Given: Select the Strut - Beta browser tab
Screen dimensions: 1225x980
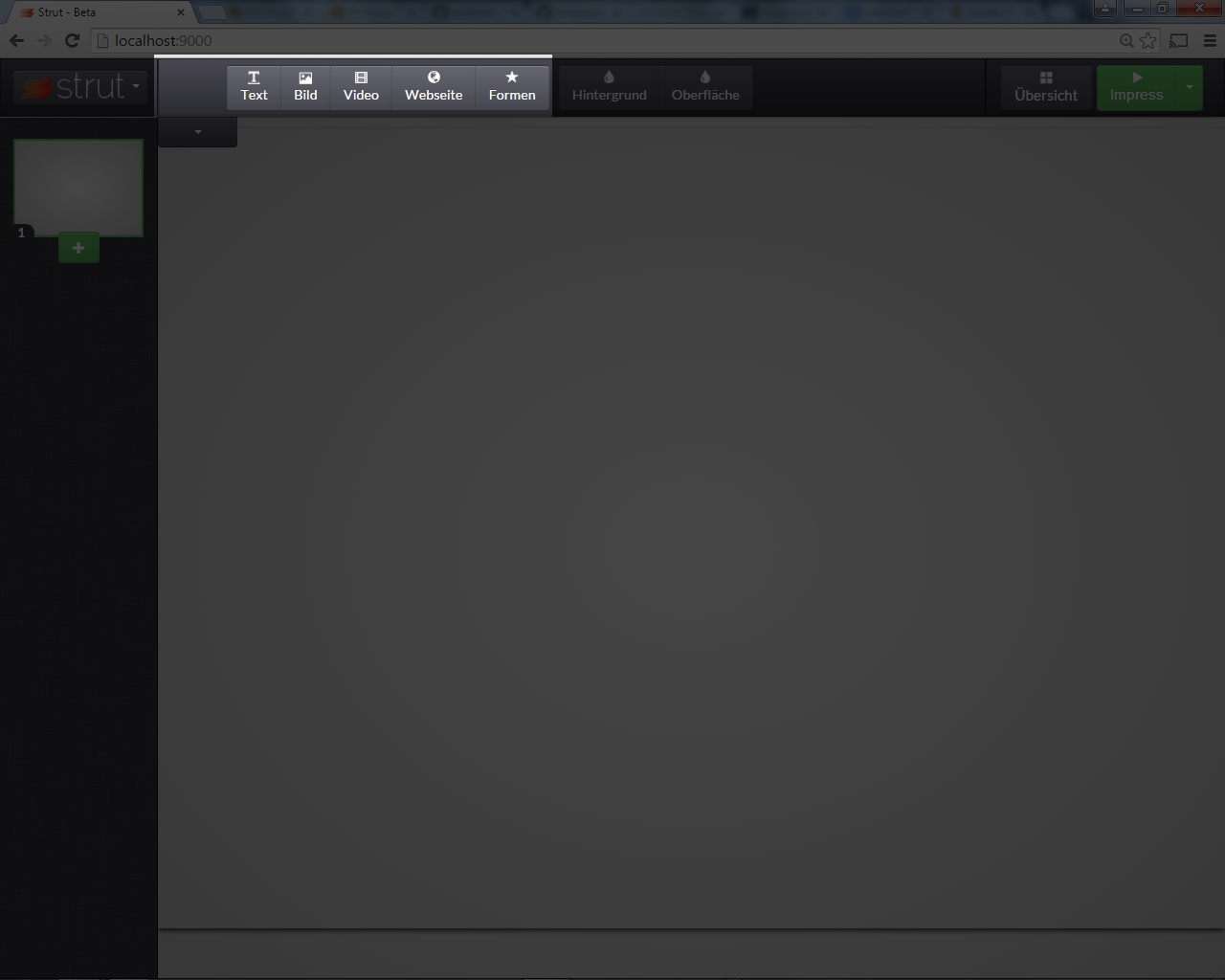Looking at the screenshot, I should [x=96, y=12].
